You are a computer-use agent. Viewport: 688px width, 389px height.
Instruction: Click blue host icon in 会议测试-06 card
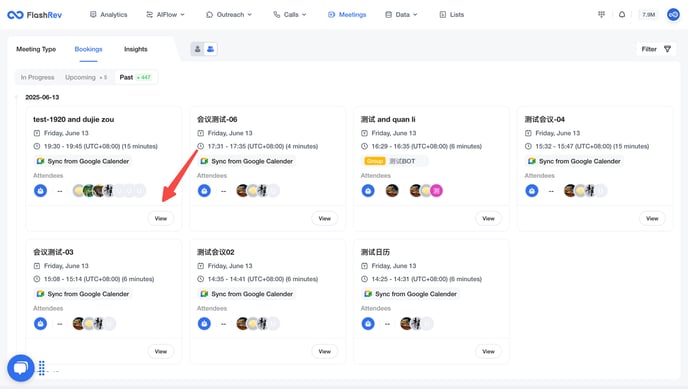click(x=204, y=191)
